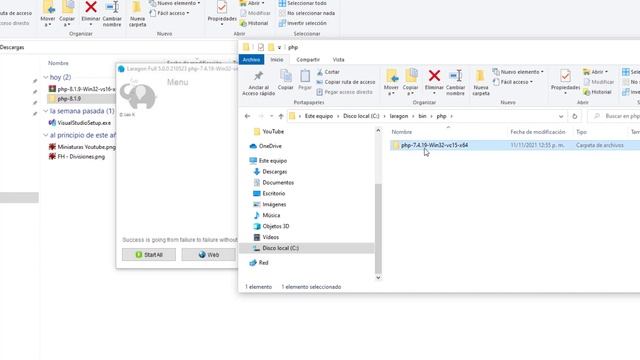The width and height of the screenshot is (640, 360).
Task: Open the Archivo tab in the php window
Action: pyautogui.click(x=251, y=60)
